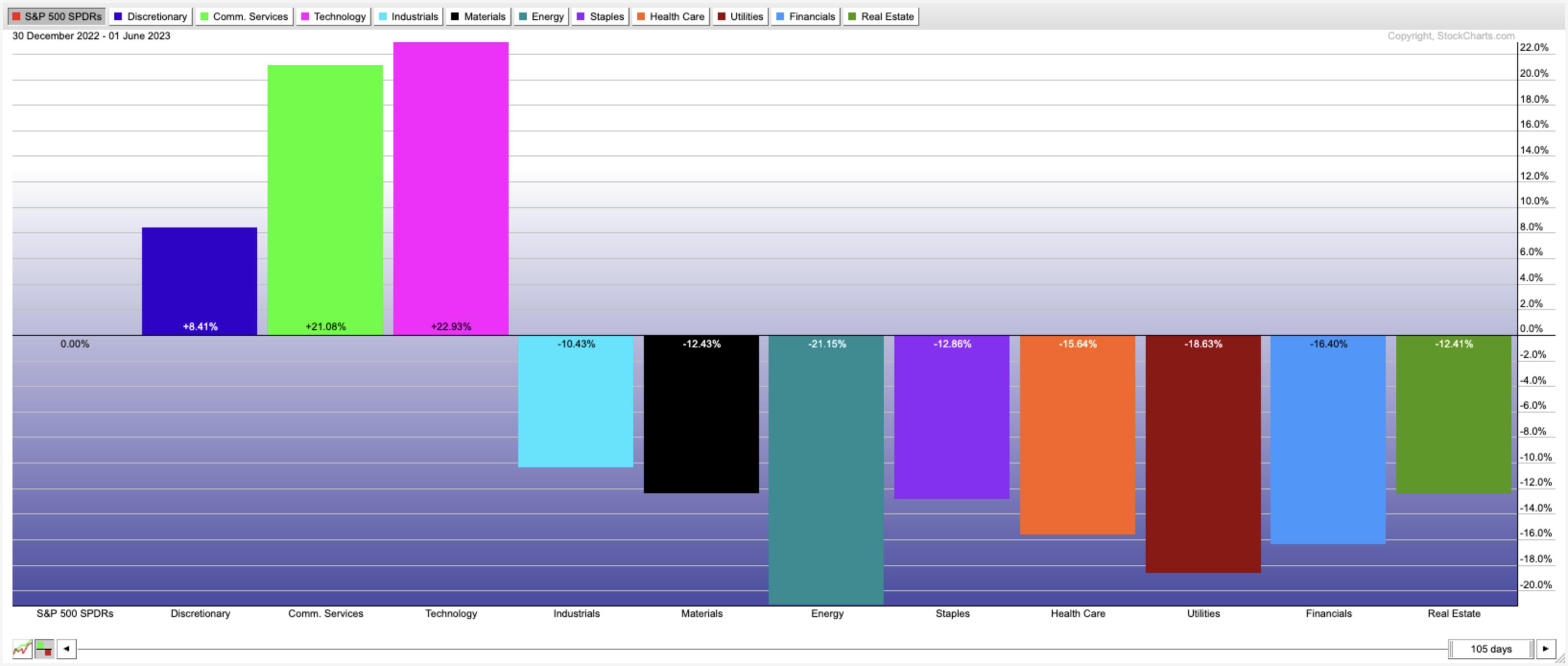Toggle the Health Care sector button
This screenshot has width=1568, height=666.
[x=671, y=16]
